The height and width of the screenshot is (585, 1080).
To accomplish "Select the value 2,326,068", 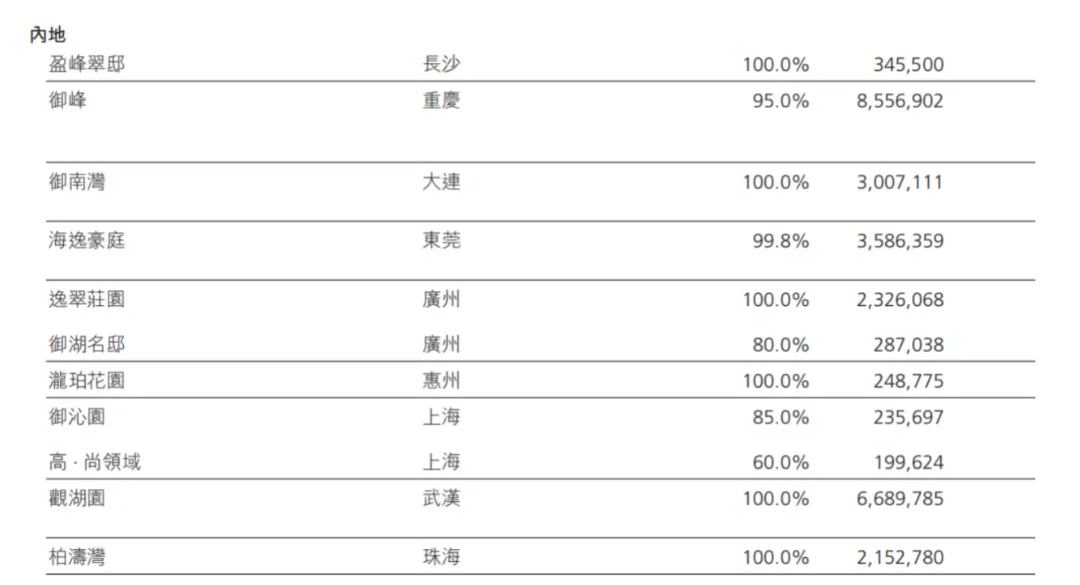I will [x=899, y=300].
